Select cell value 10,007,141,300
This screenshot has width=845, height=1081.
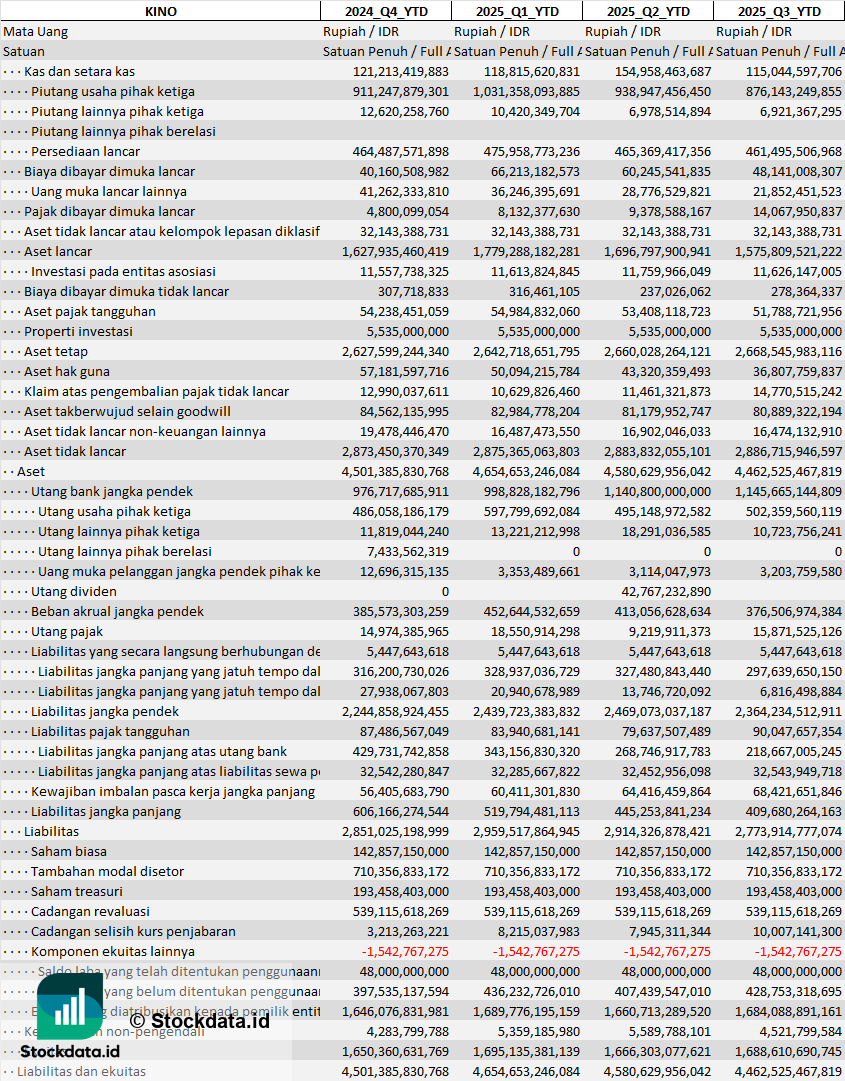(797, 931)
